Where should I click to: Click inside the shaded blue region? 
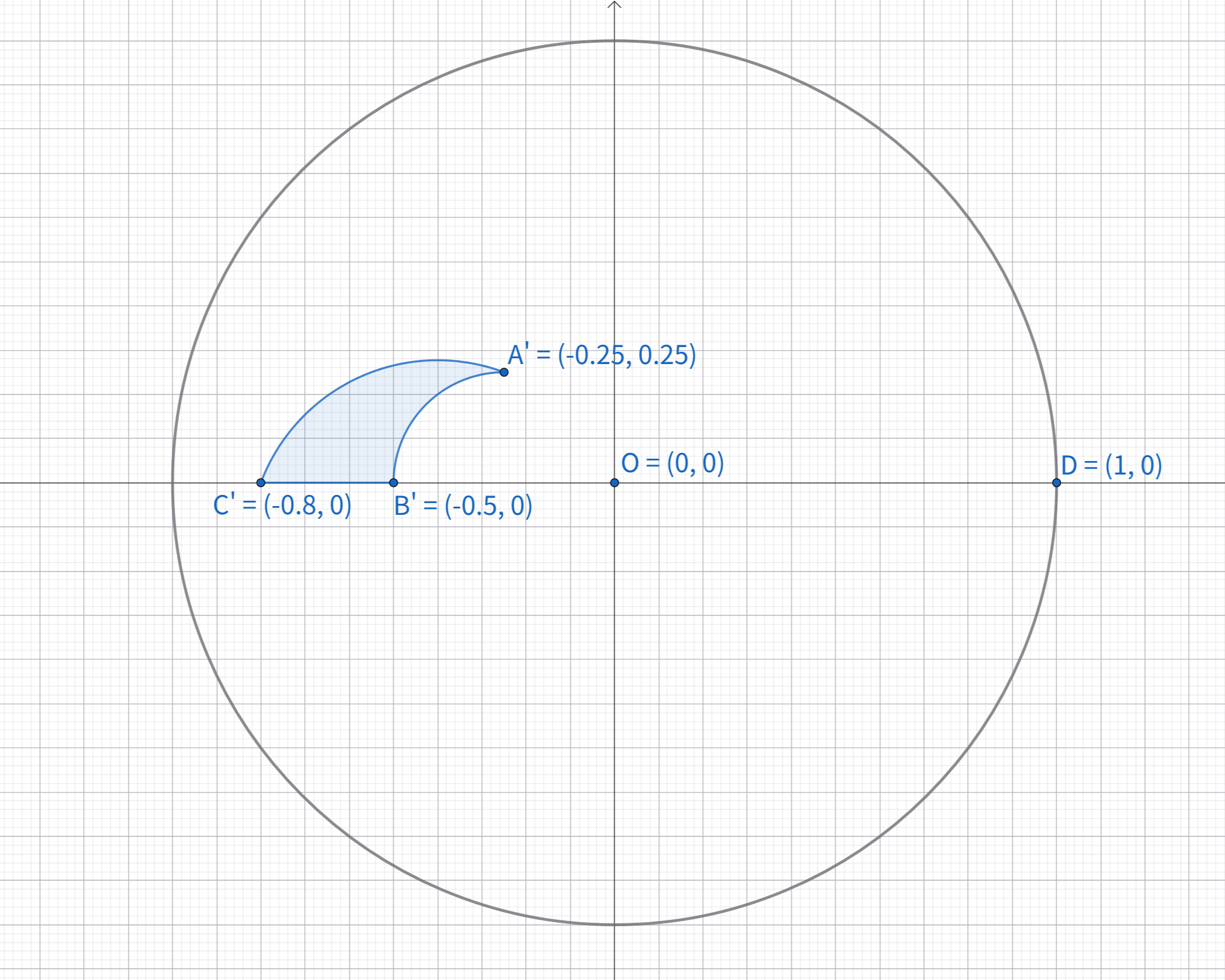pyautogui.click(x=351, y=432)
